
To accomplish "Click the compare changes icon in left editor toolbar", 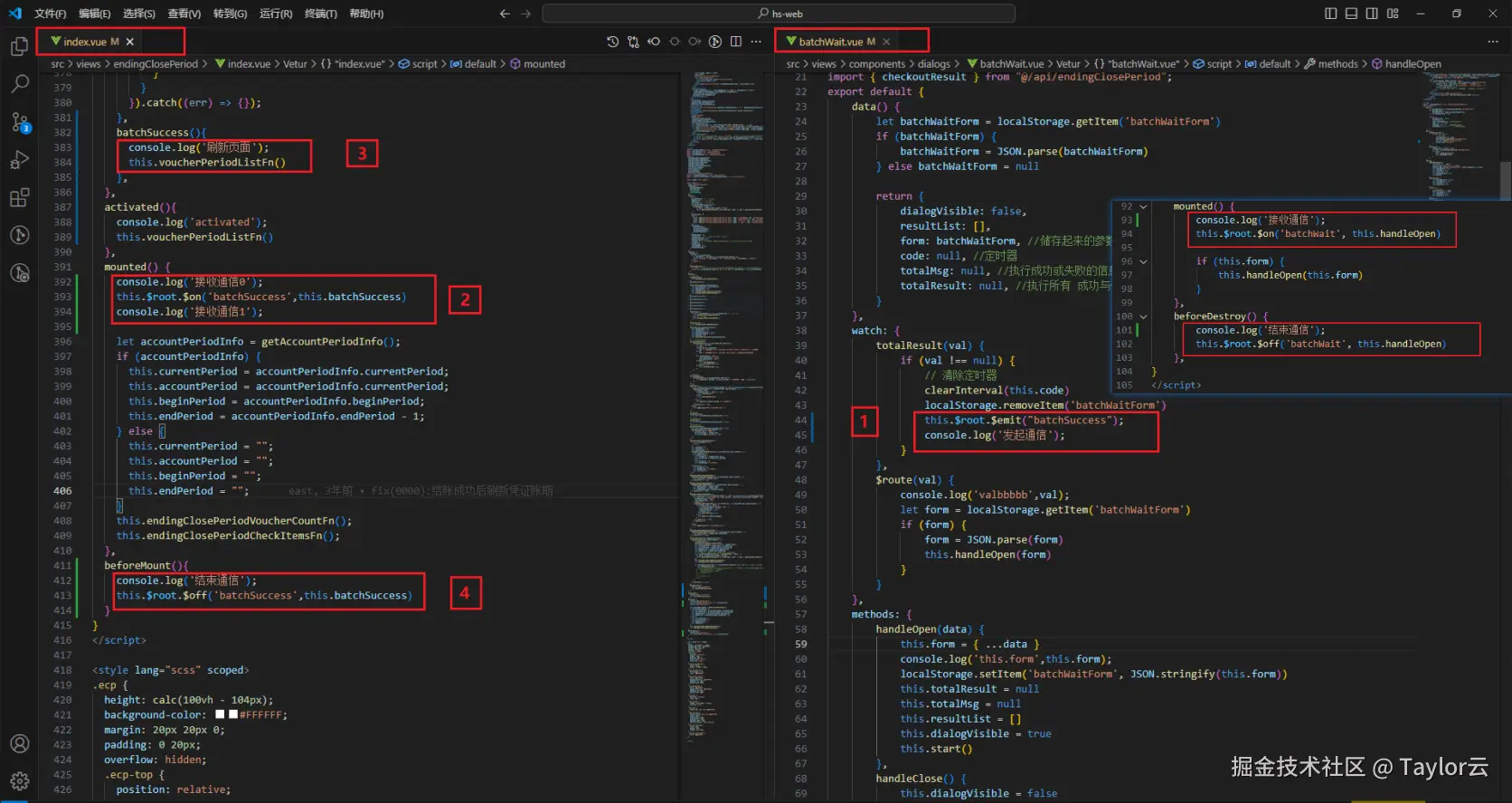I will [633, 42].
